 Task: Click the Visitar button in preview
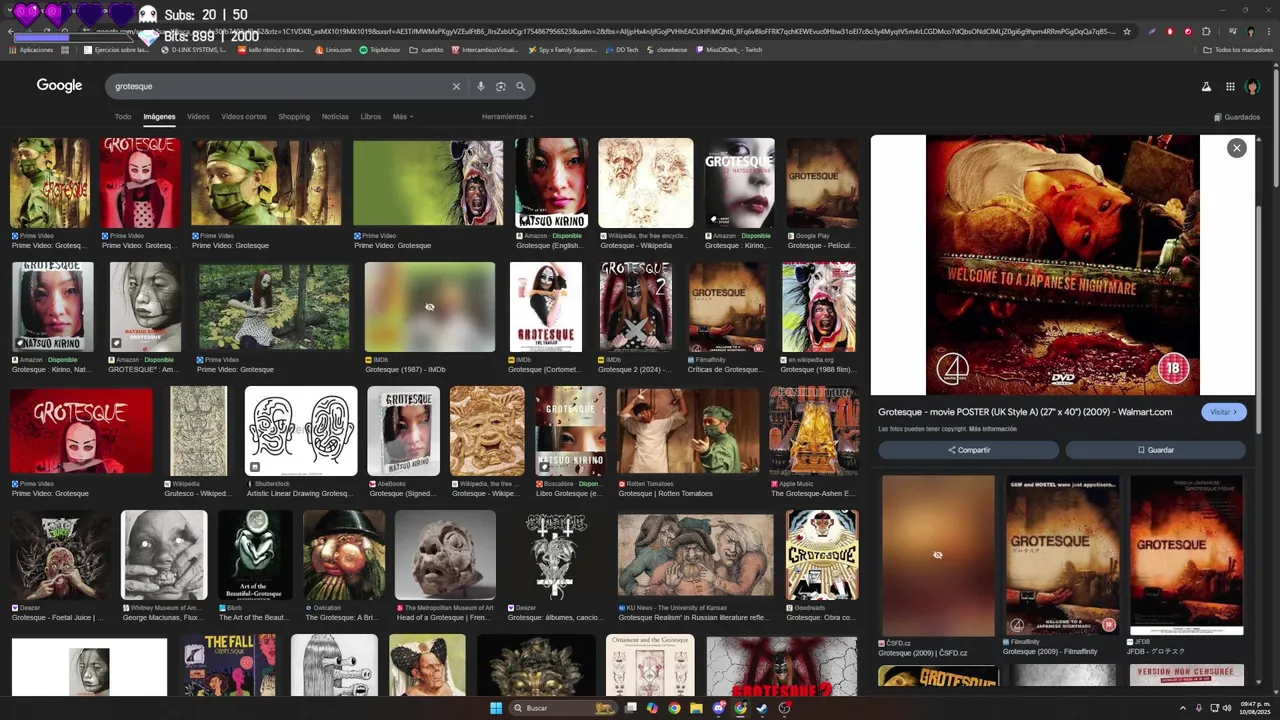[1224, 412]
